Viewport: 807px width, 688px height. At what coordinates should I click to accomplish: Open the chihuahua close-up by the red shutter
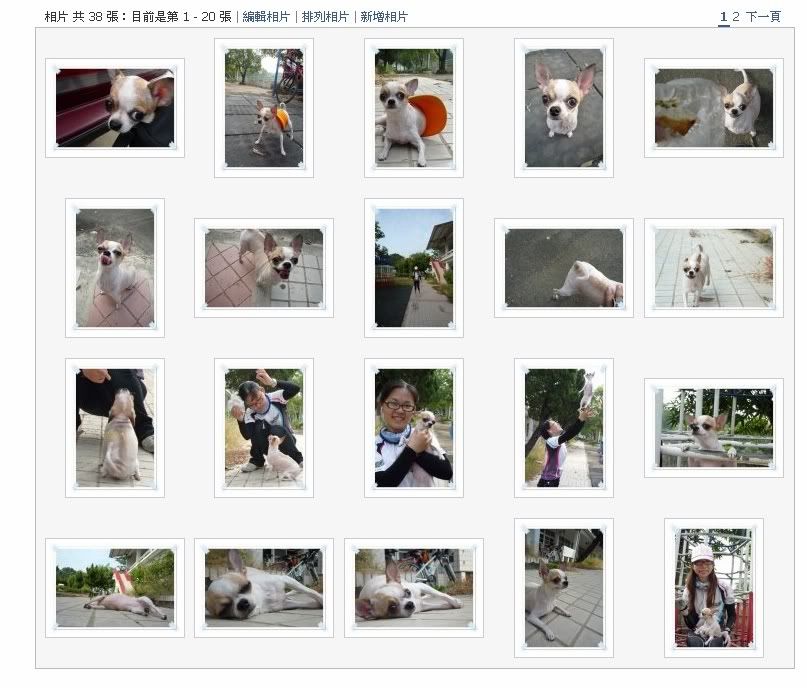tap(115, 108)
